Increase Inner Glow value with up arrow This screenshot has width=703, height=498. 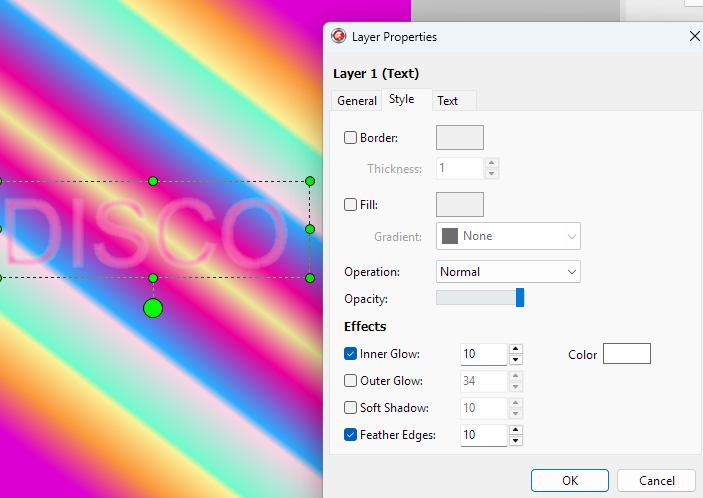[x=516, y=348]
